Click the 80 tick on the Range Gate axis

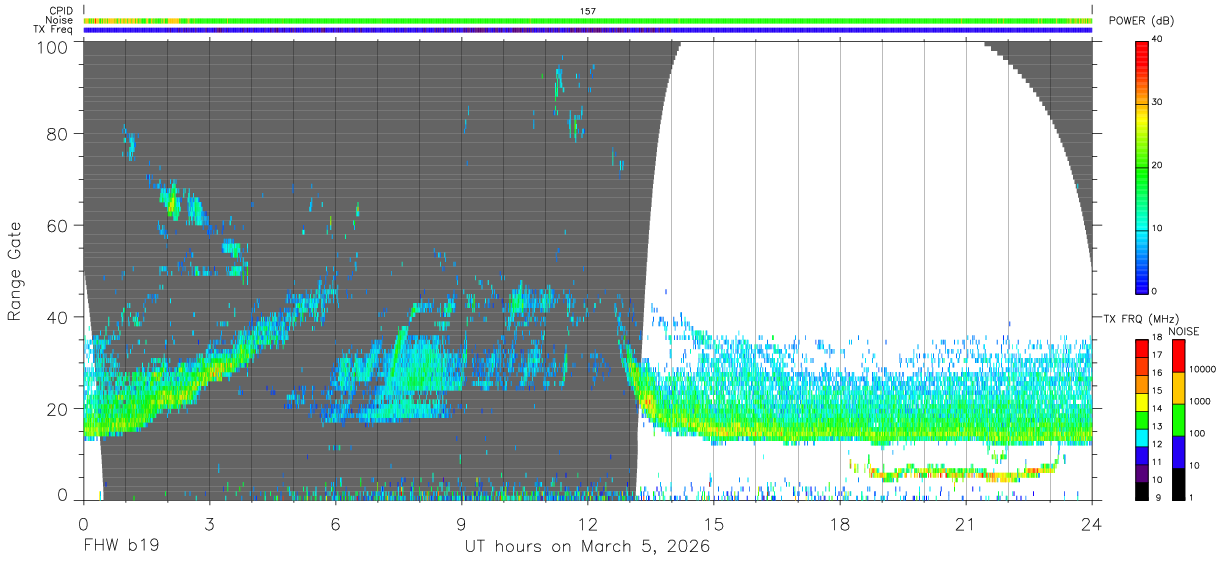57,134
